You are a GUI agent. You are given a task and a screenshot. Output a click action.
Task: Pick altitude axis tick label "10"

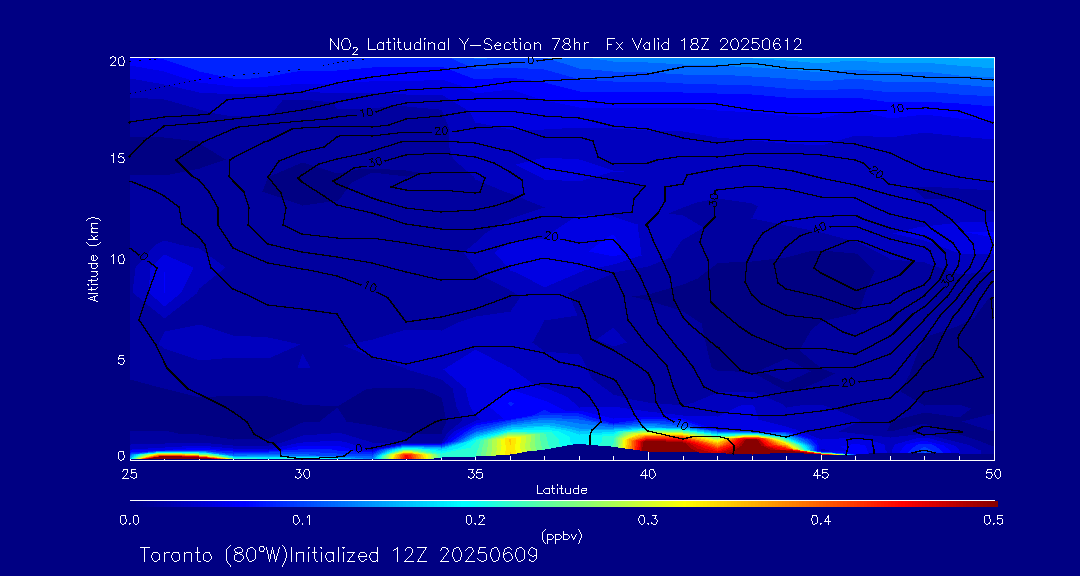click(116, 258)
